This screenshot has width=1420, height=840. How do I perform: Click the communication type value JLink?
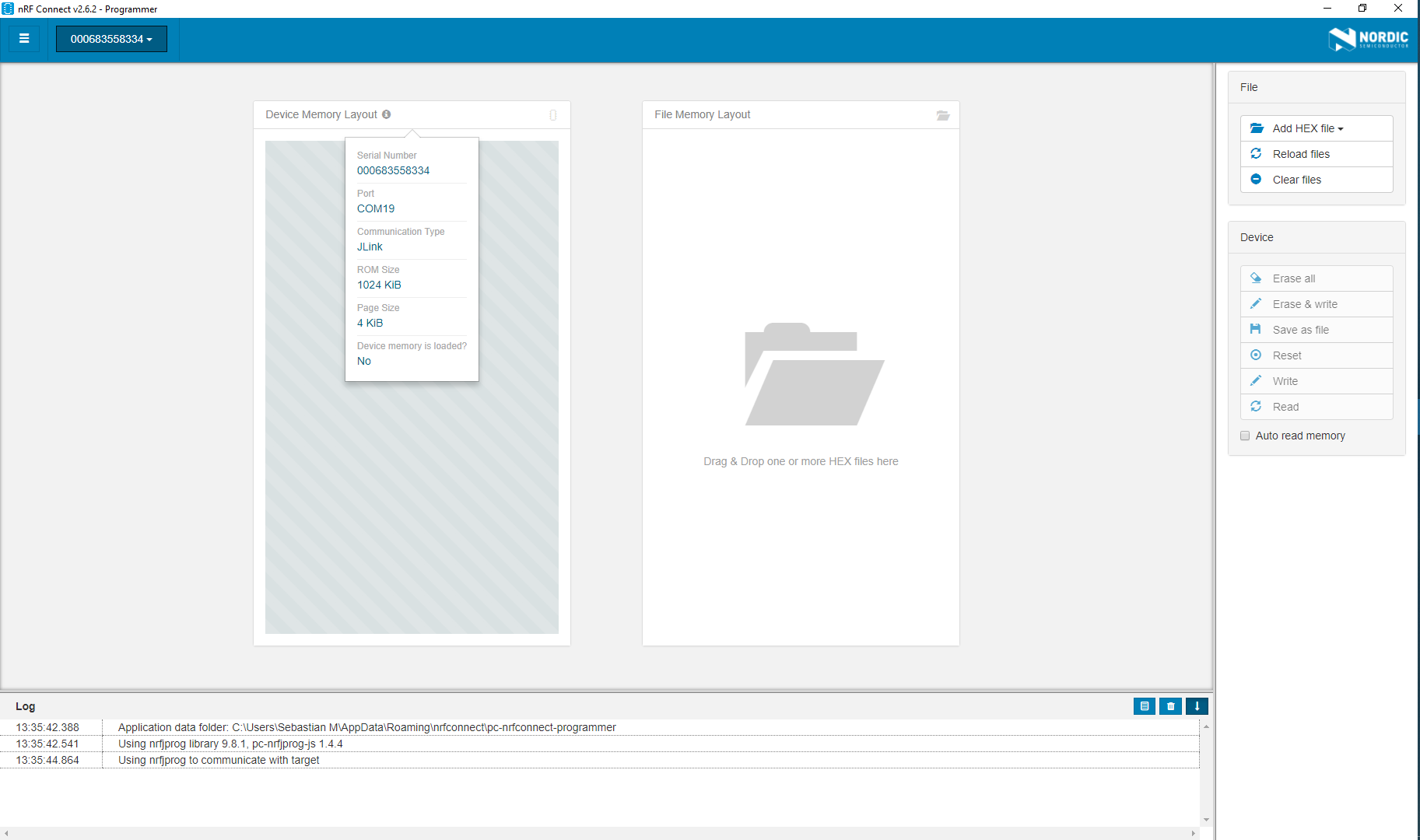370,247
